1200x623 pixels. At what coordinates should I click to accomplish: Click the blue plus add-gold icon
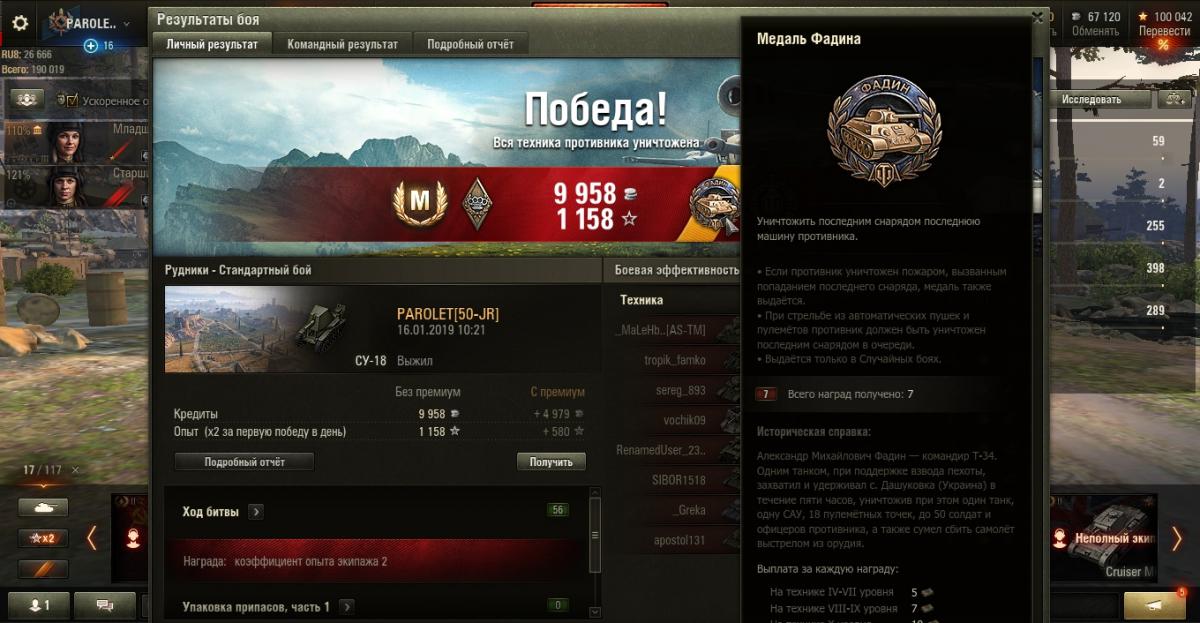tap(91, 45)
